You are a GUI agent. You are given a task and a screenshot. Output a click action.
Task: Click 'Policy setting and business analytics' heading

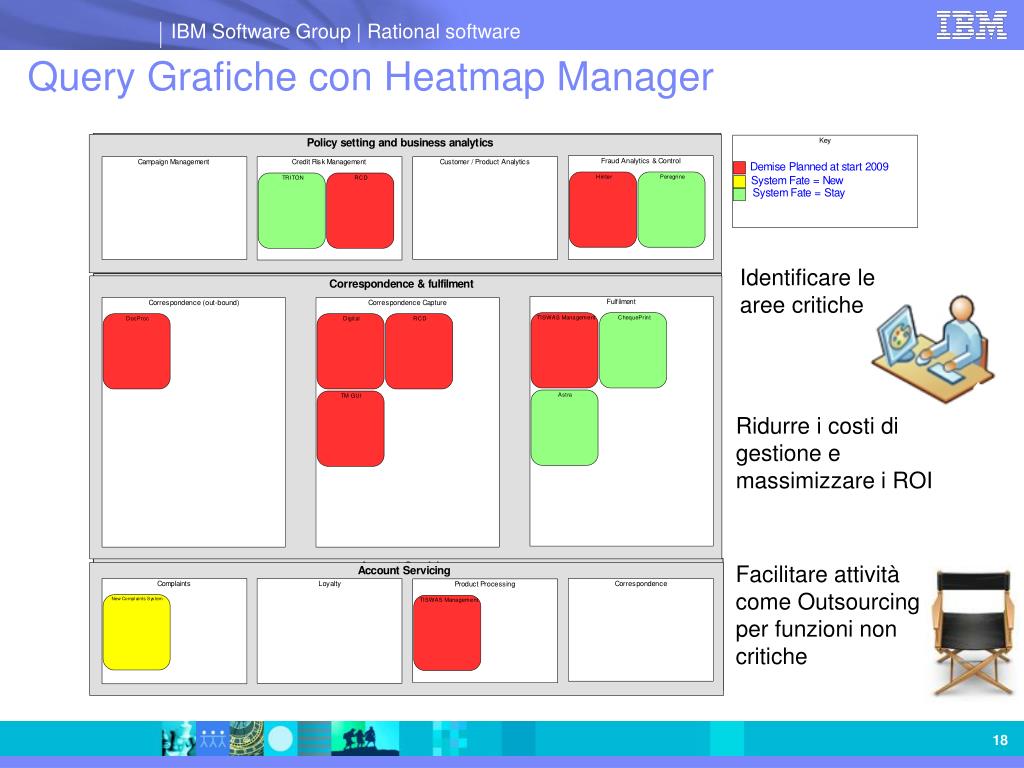click(400, 142)
